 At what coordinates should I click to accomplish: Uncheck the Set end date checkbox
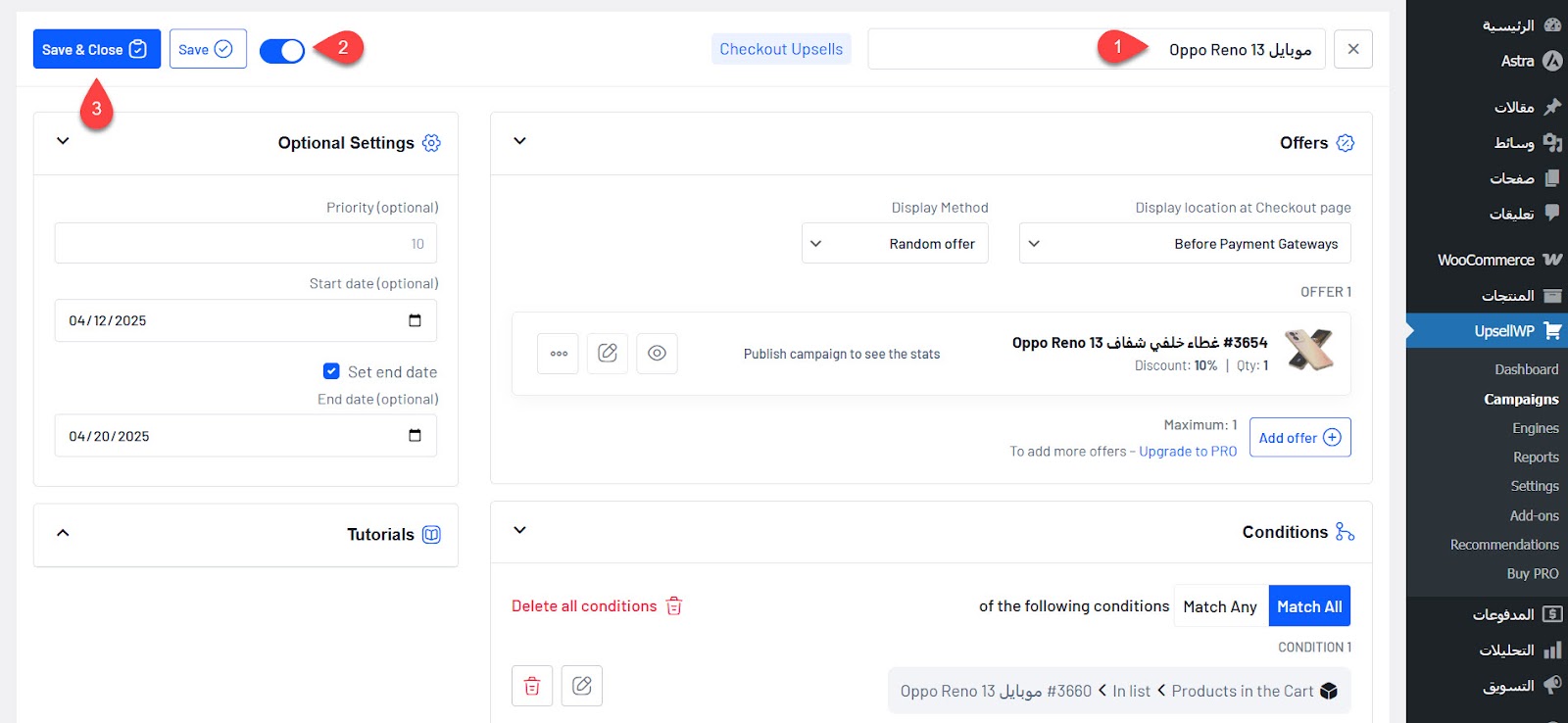pos(331,371)
